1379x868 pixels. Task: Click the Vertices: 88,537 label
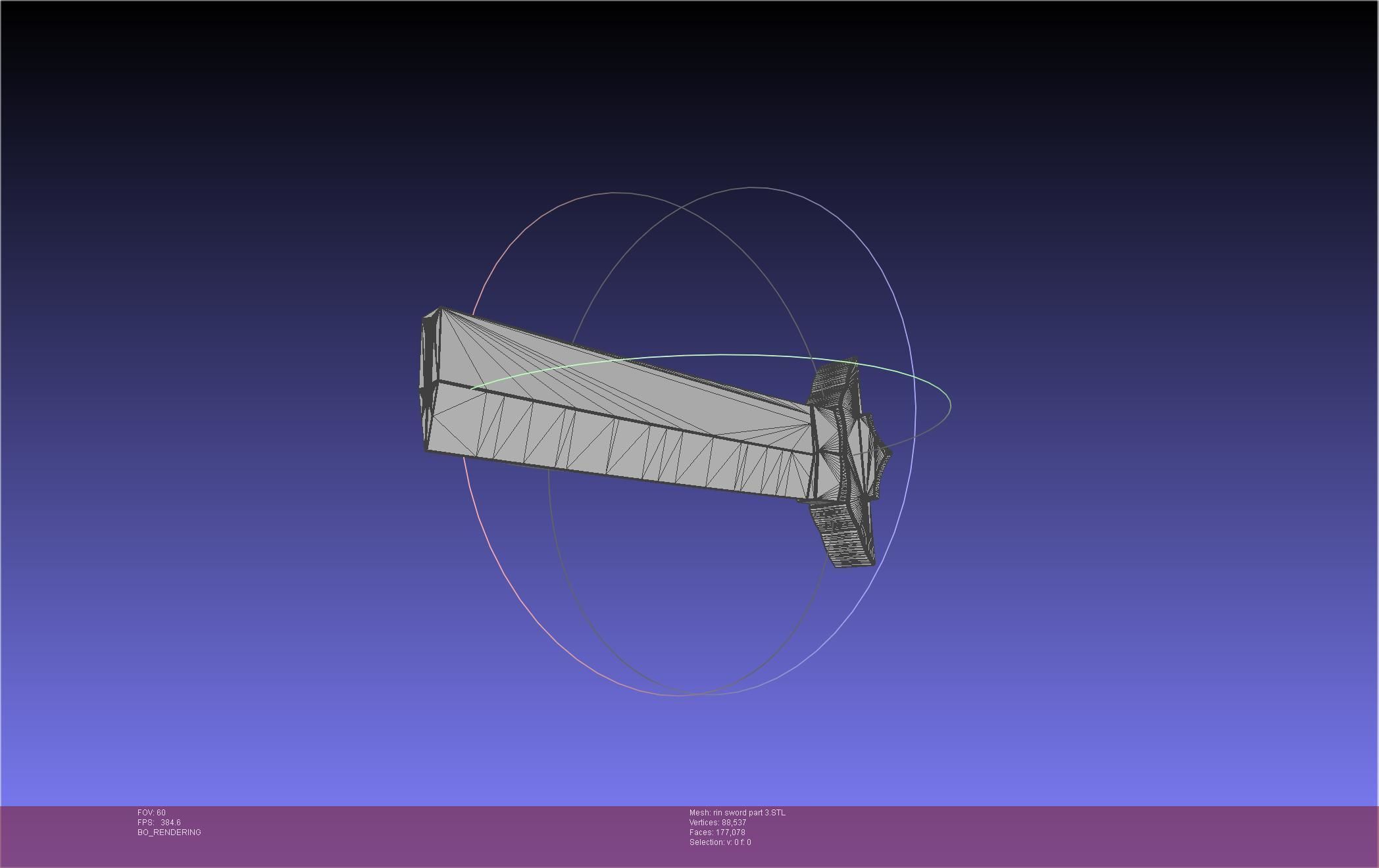pos(717,823)
